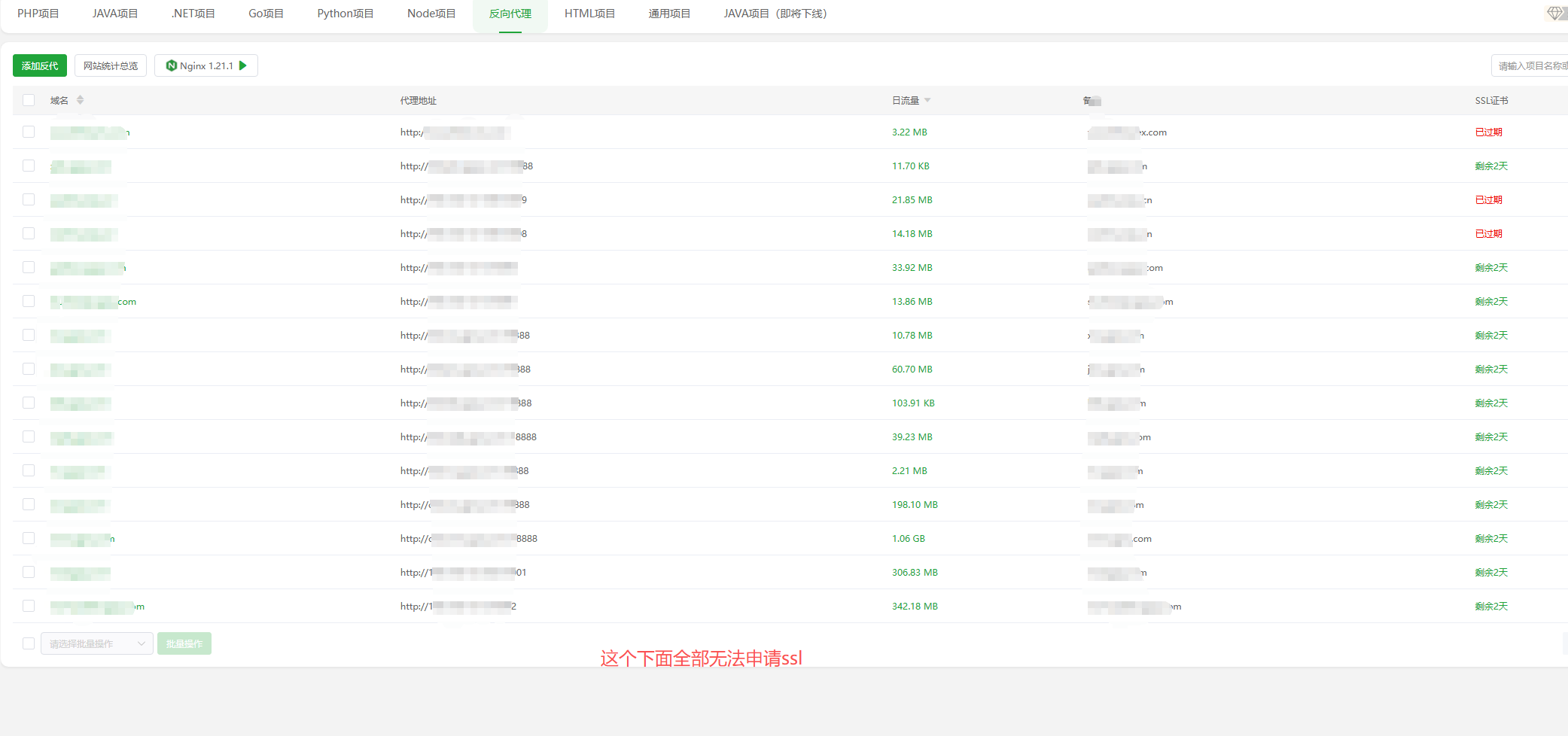The width and height of the screenshot is (1568, 736).
Task: Click the play arrow next to Nginx 1.21.1
Action: [x=243, y=65]
